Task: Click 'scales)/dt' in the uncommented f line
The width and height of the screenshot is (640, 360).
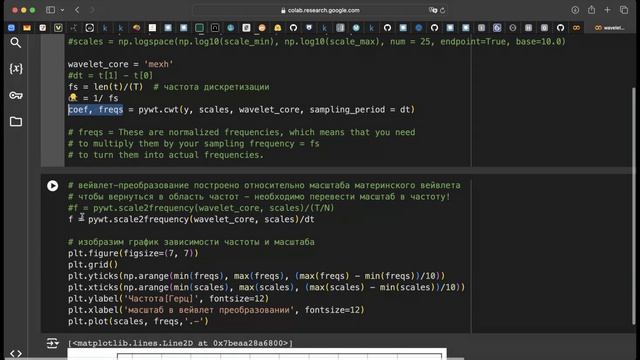Action: point(289,219)
